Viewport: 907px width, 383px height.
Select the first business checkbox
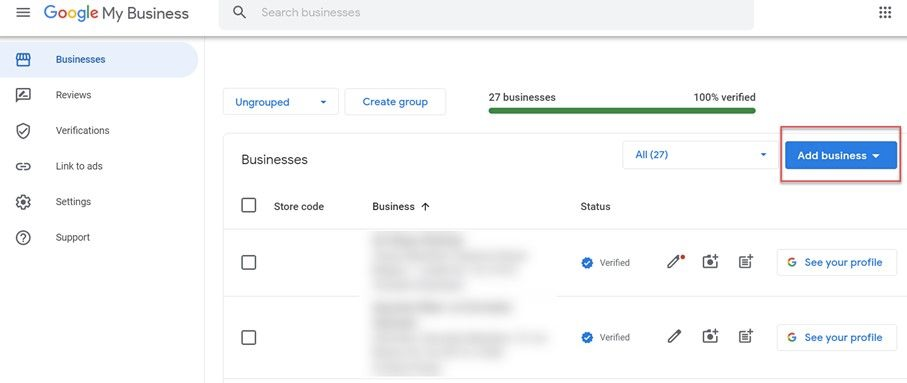[x=249, y=263]
